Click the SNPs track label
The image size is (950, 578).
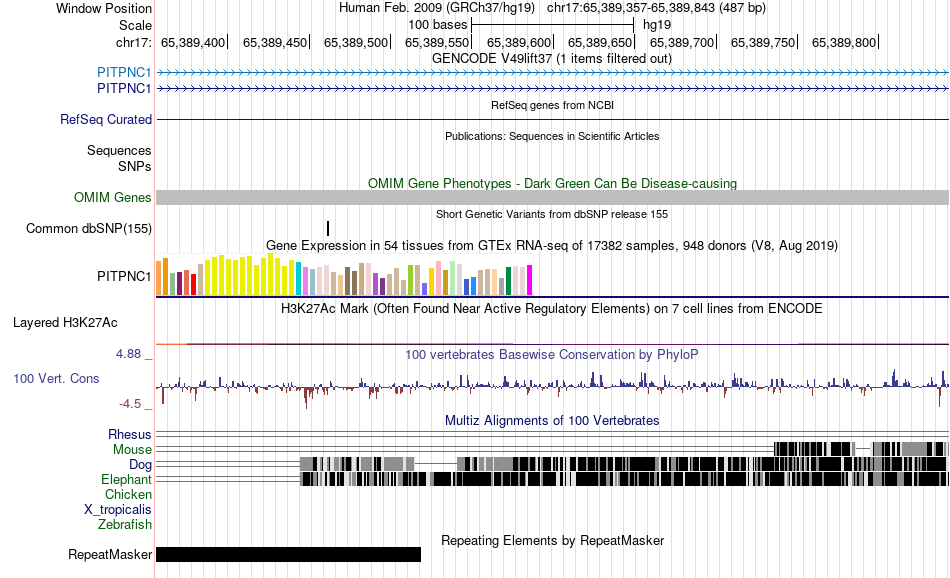(x=135, y=167)
